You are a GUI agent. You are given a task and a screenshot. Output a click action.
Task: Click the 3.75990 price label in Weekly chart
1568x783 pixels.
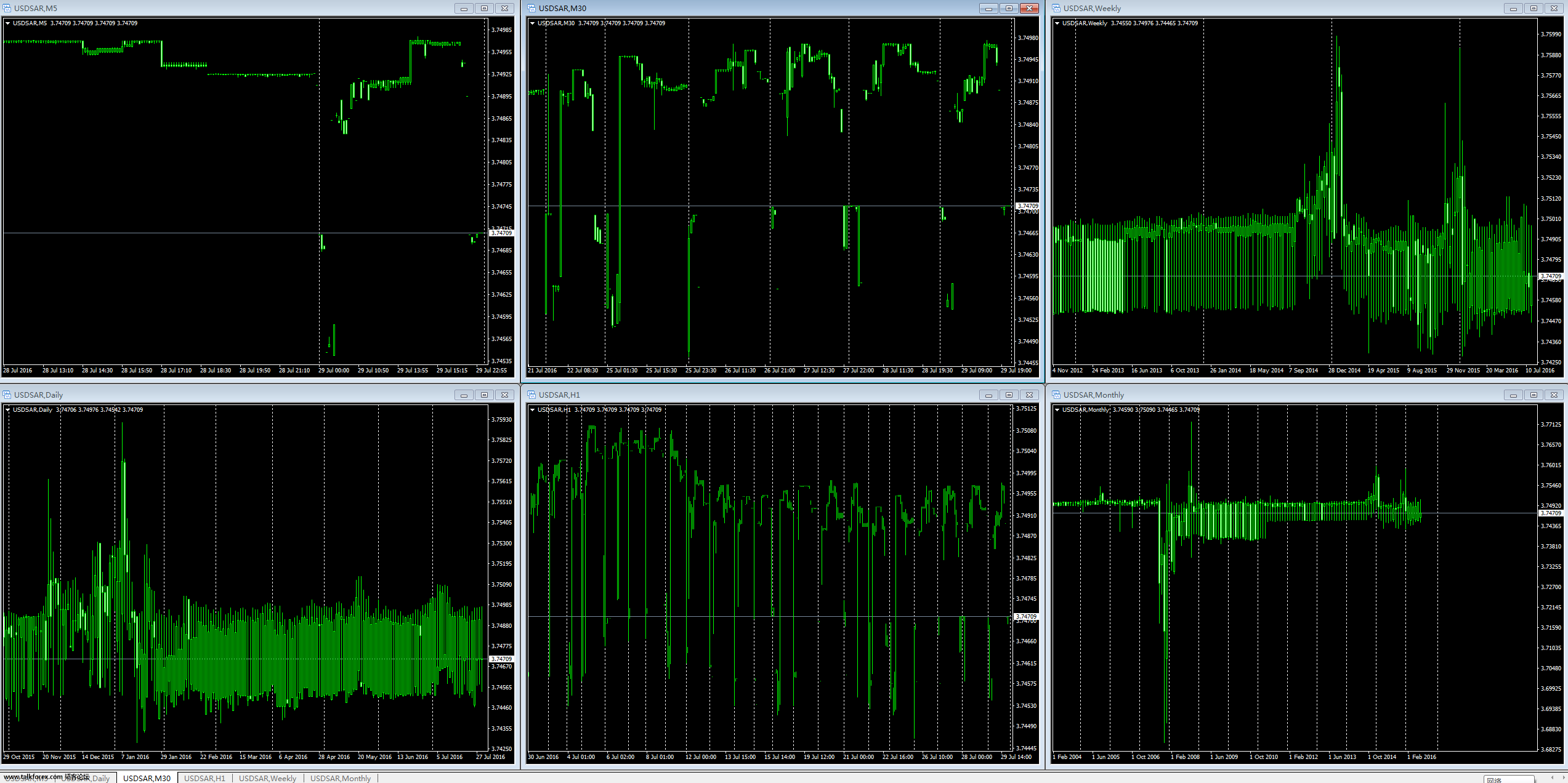coord(1551,34)
